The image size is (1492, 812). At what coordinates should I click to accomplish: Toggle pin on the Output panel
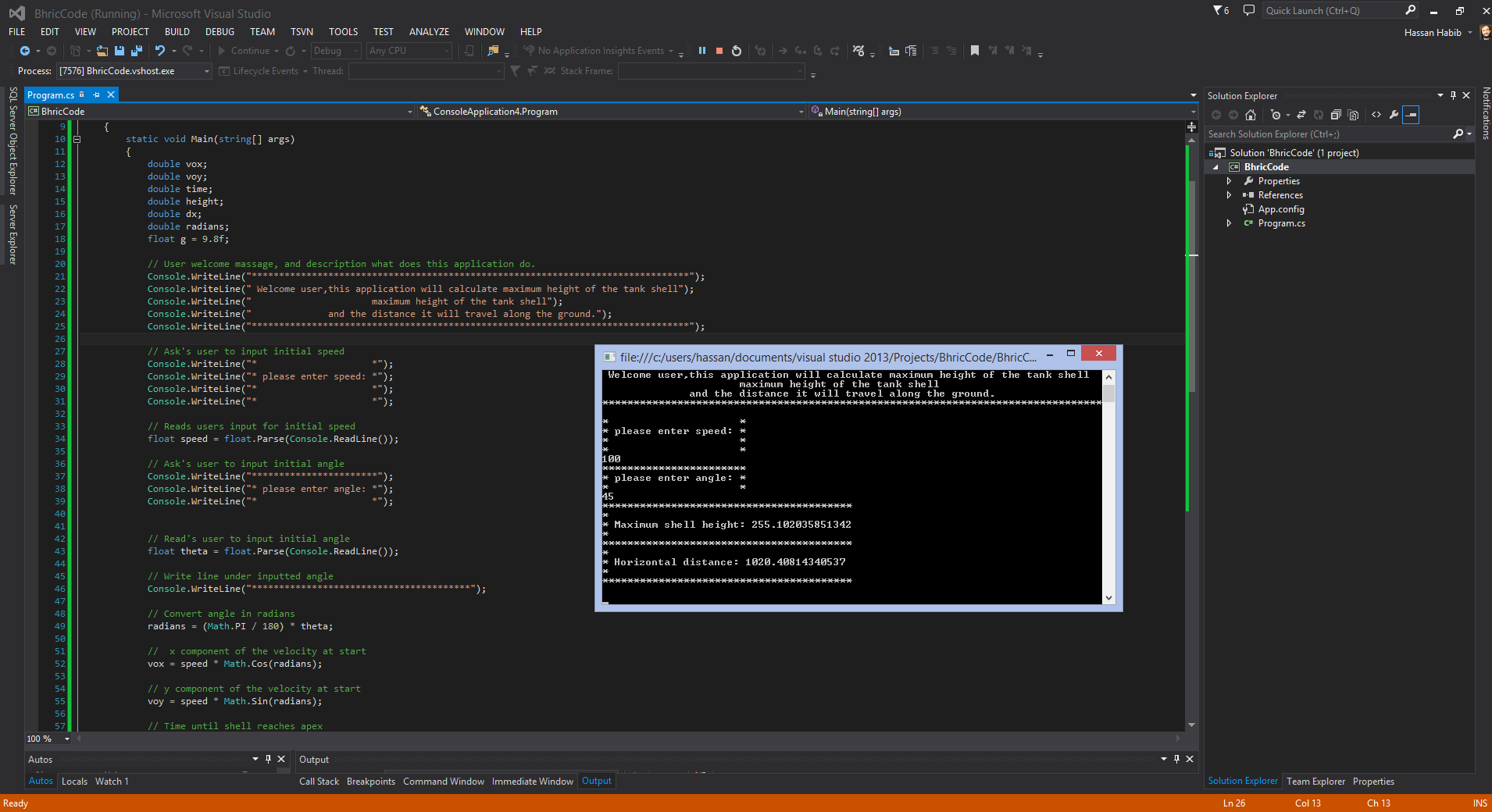pos(1176,759)
